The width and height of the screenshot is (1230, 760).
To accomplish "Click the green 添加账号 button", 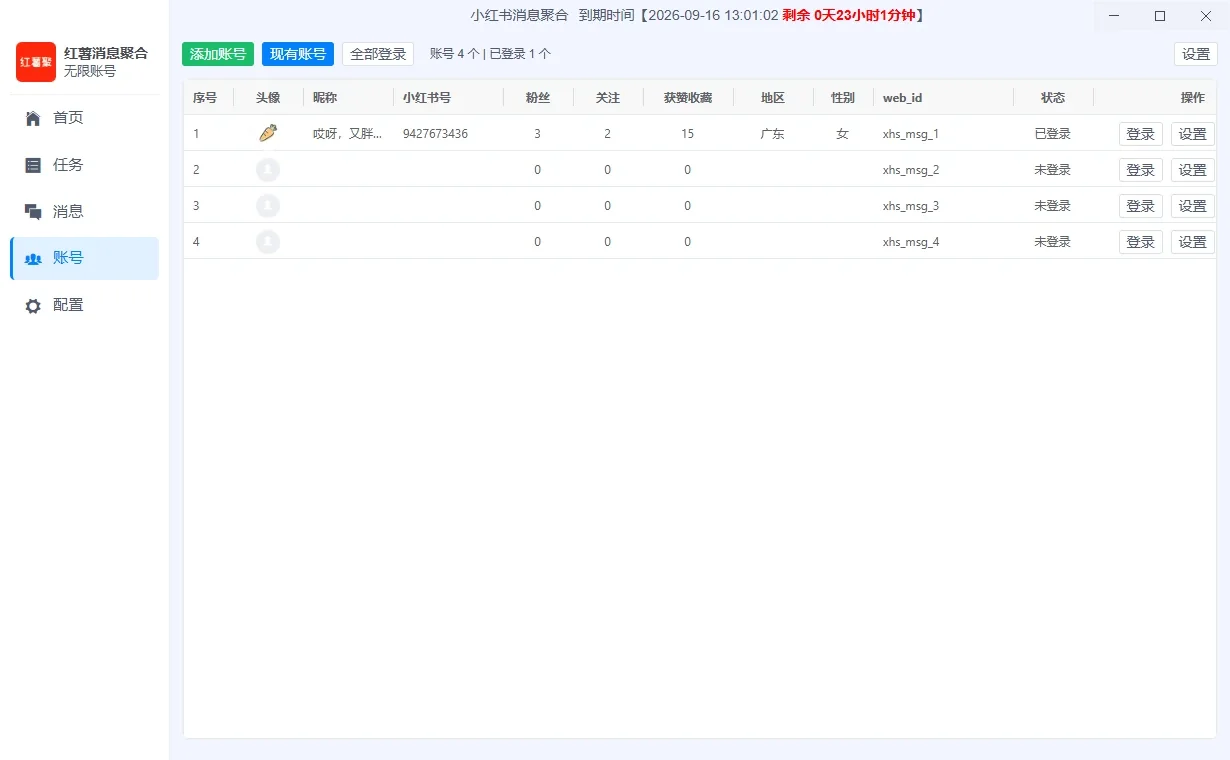I will pyautogui.click(x=218, y=54).
